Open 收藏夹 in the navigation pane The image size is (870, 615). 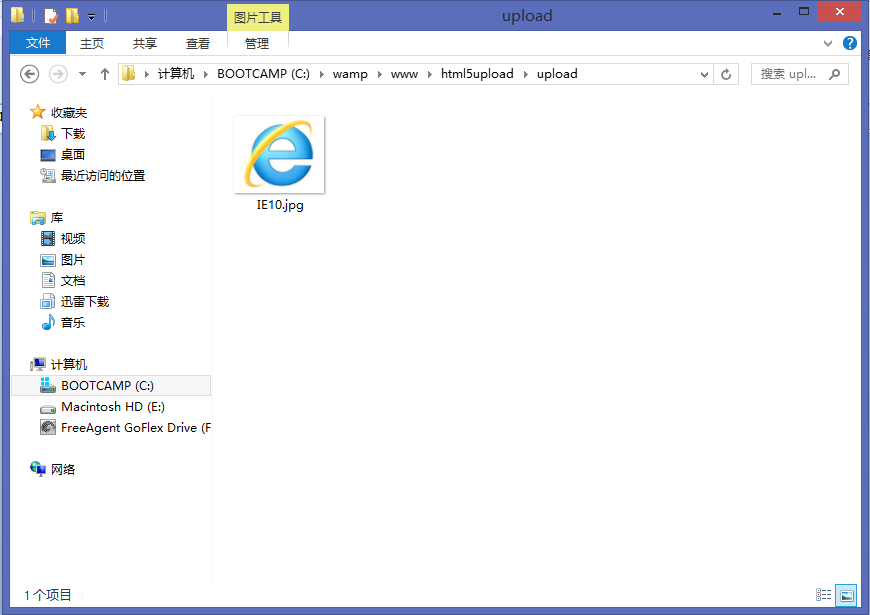click(69, 113)
